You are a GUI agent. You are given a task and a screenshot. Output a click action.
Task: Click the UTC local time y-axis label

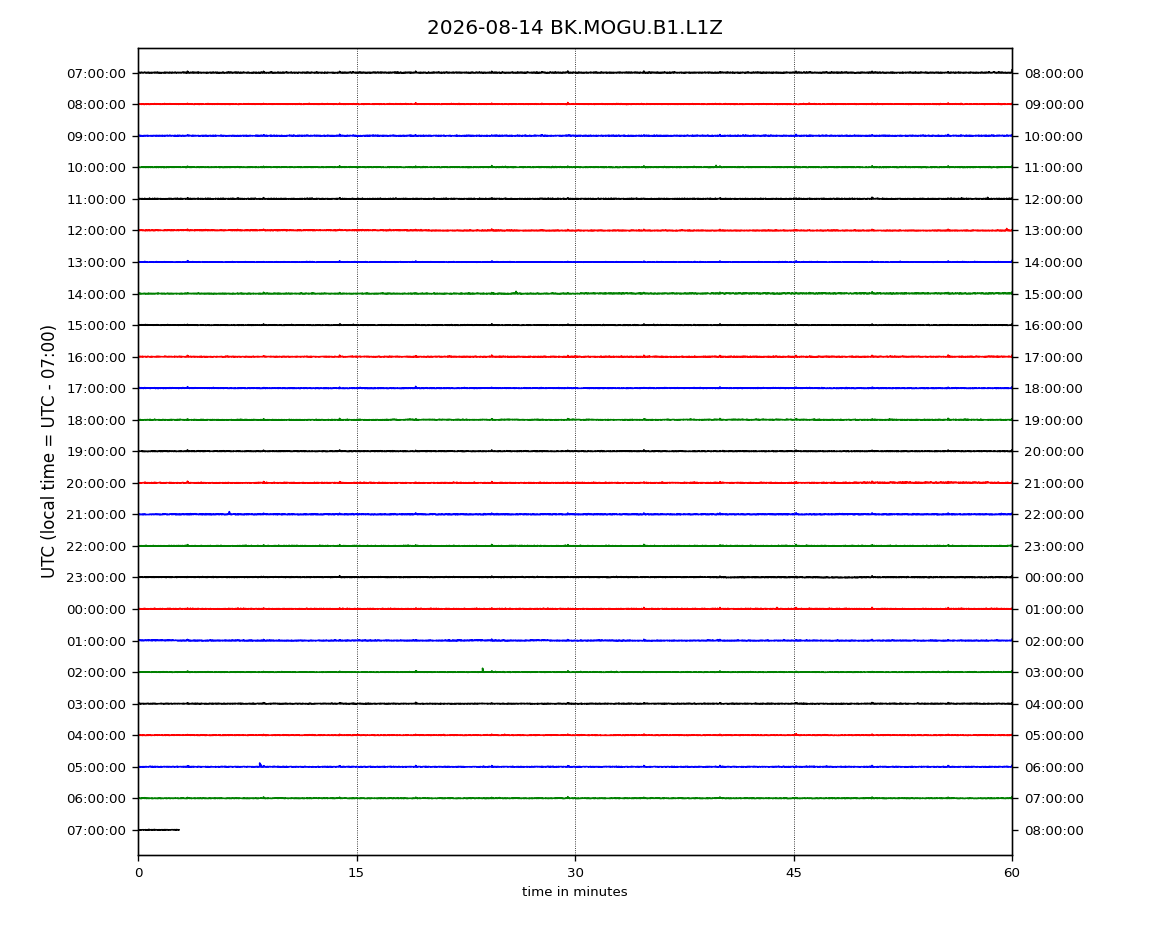tap(48, 451)
